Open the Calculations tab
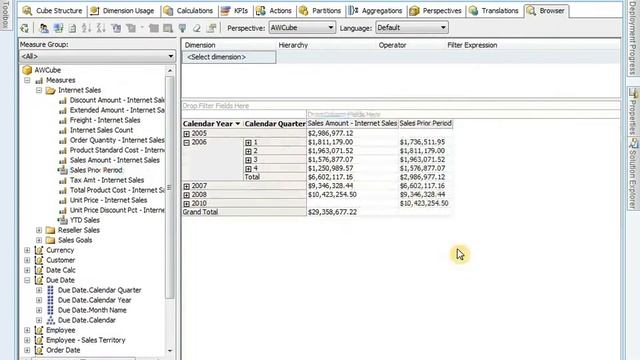 coord(188,11)
